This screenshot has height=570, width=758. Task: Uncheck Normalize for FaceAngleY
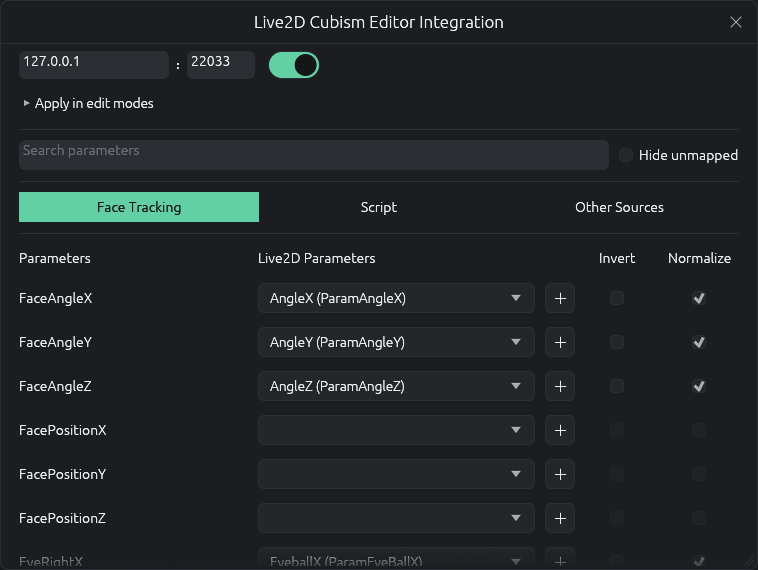(x=699, y=342)
